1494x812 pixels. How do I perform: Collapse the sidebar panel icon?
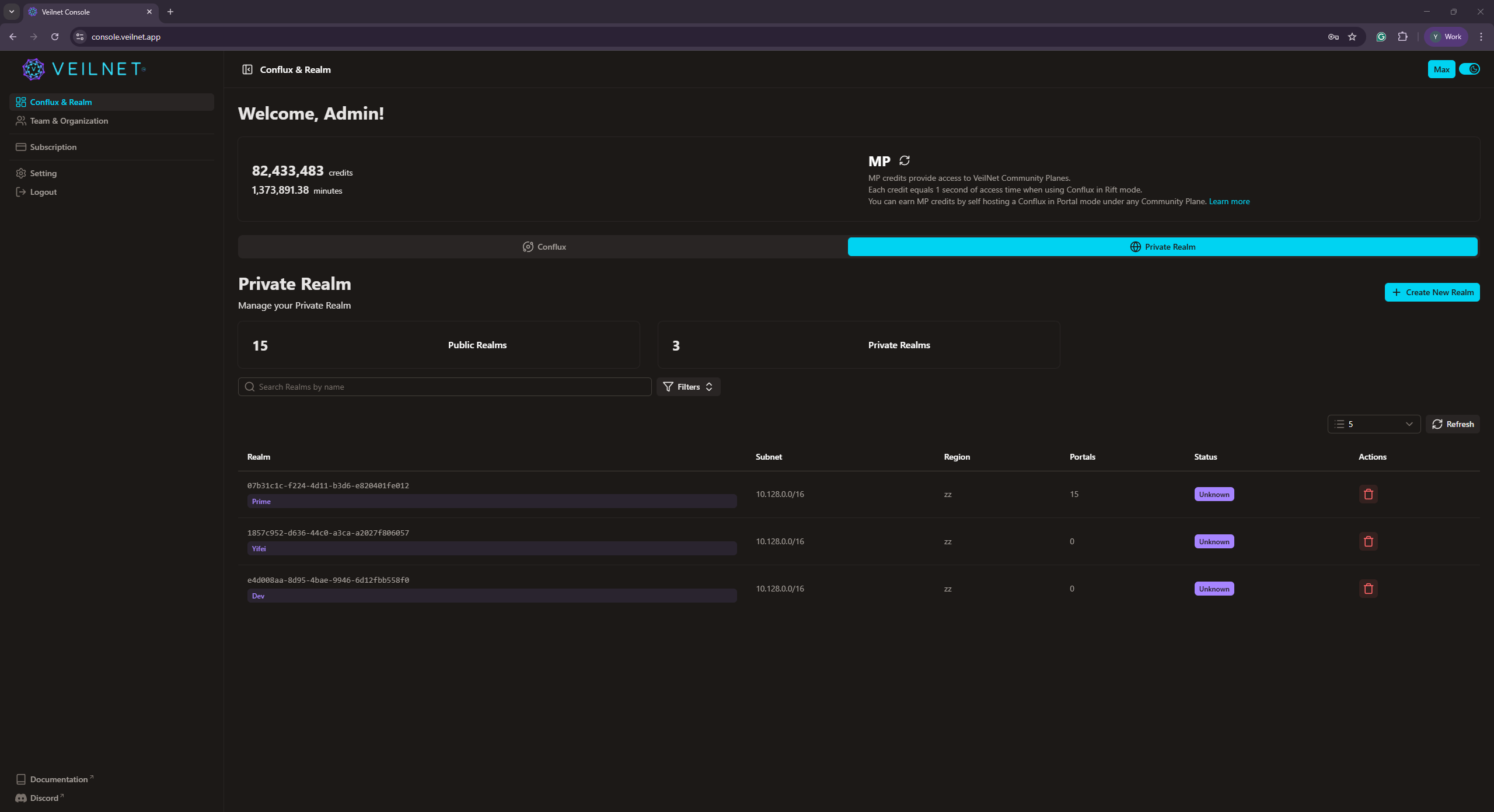point(247,69)
